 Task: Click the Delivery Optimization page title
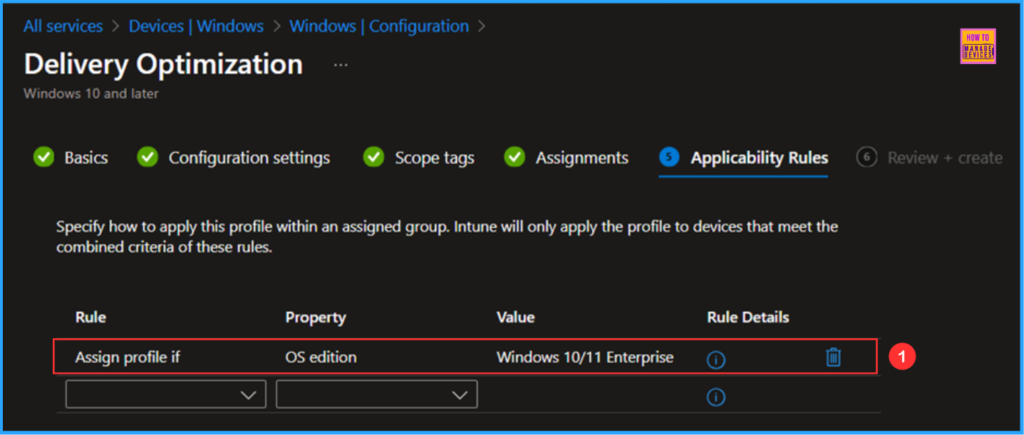point(163,65)
